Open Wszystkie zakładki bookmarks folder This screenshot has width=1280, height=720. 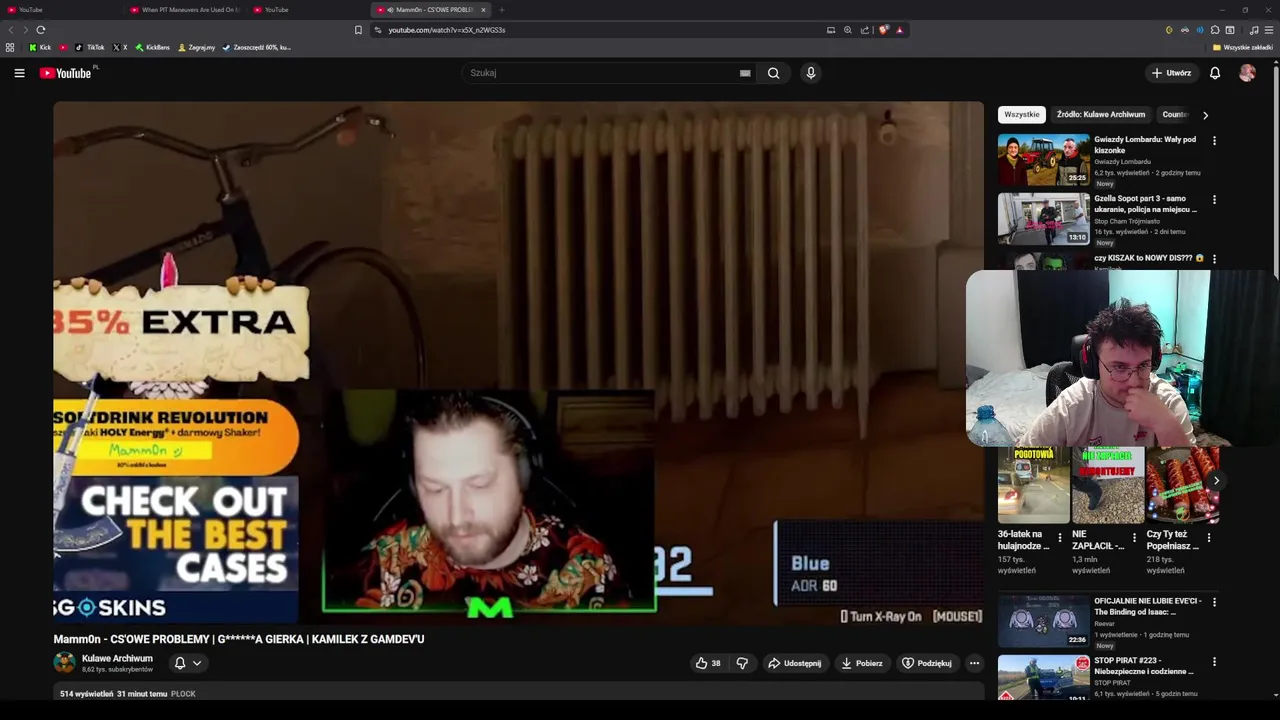click(x=1243, y=47)
